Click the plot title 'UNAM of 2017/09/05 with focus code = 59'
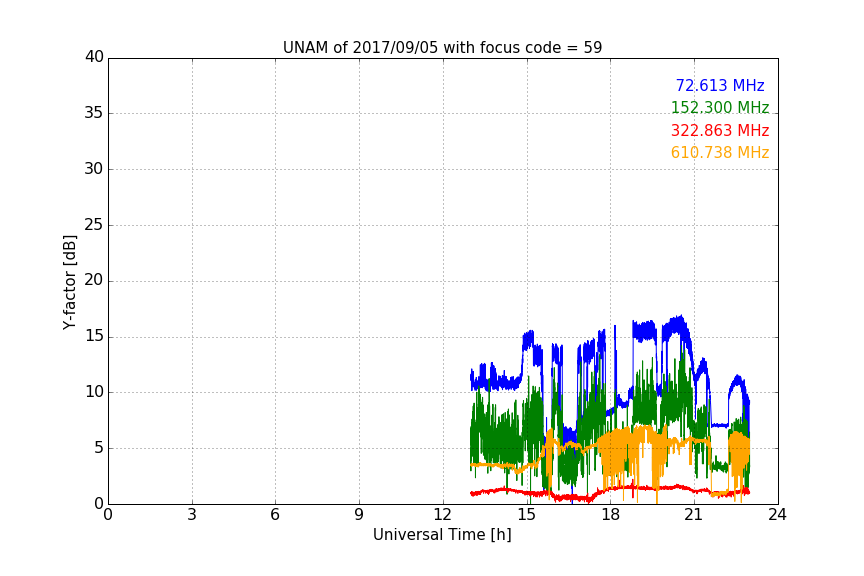 pos(442,48)
